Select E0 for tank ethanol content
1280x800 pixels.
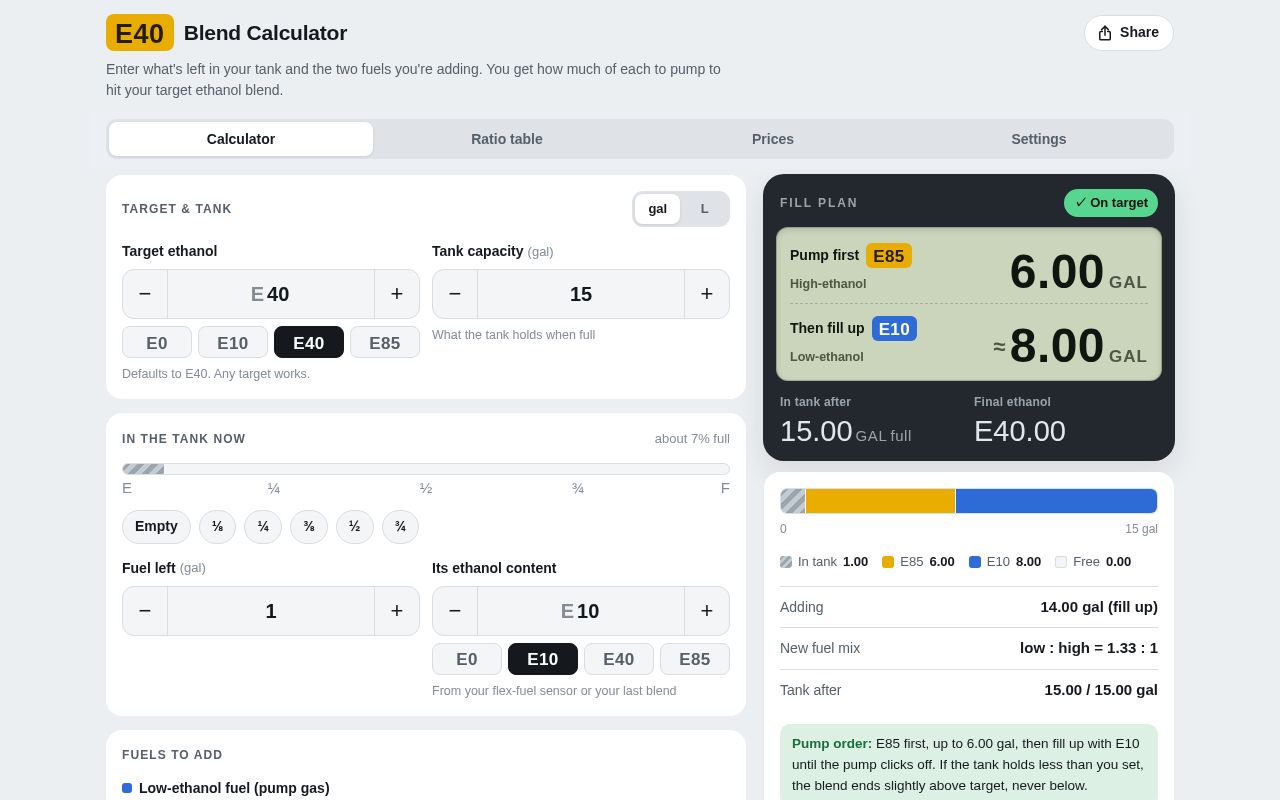pos(467,659)
